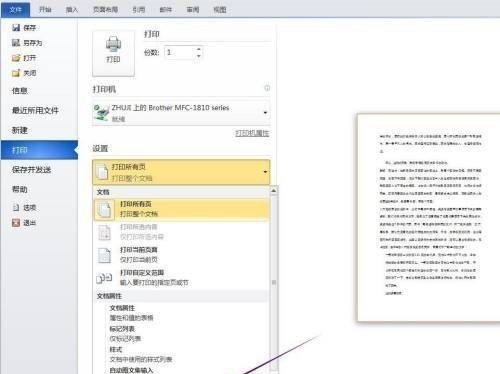Click the print preview page thumbnail
This screenshot has height=374, width=500.
(x=428, y=218)
